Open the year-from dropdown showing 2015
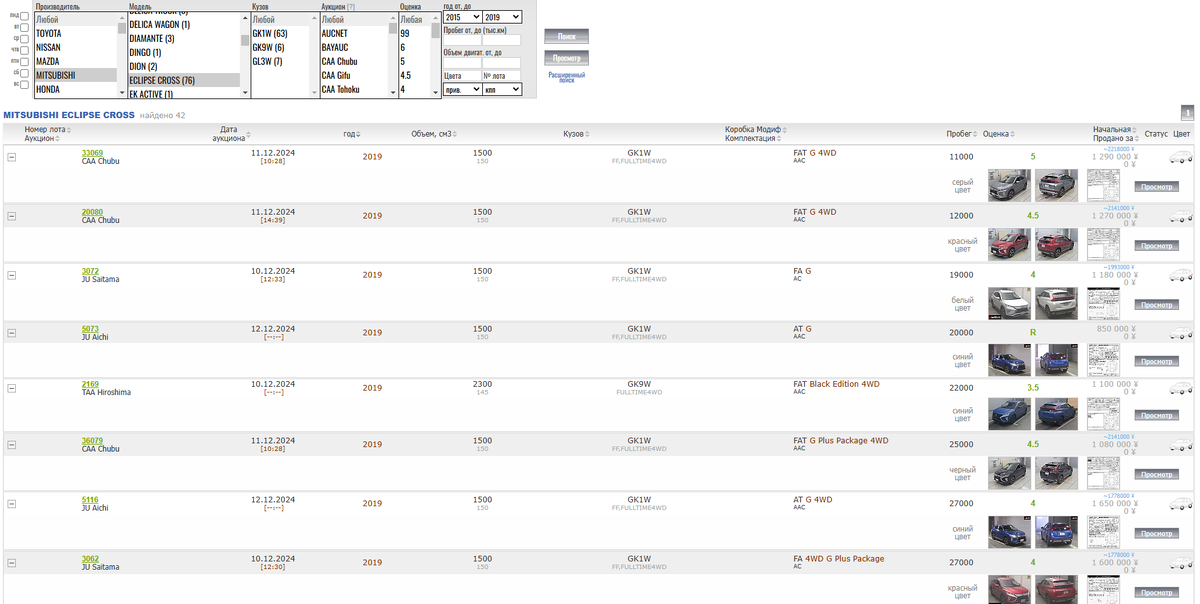 [x=461, y=18]
